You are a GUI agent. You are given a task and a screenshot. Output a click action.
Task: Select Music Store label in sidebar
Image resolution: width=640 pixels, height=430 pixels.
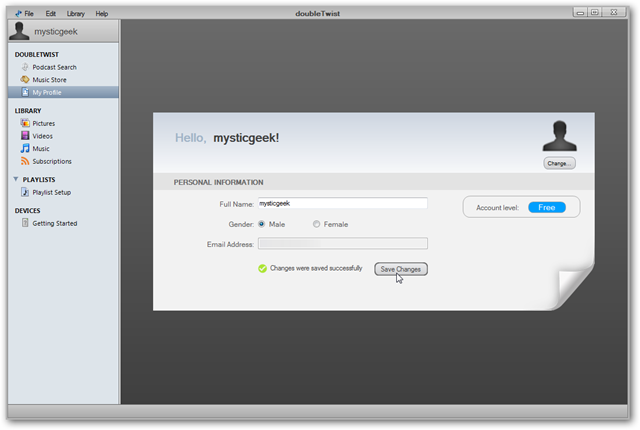click(49, 80)
